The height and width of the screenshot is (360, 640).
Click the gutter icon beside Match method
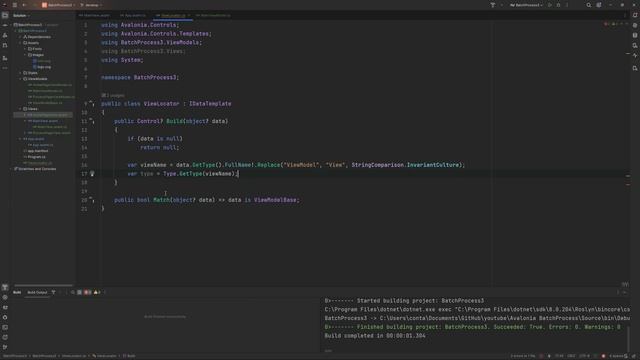92,200
